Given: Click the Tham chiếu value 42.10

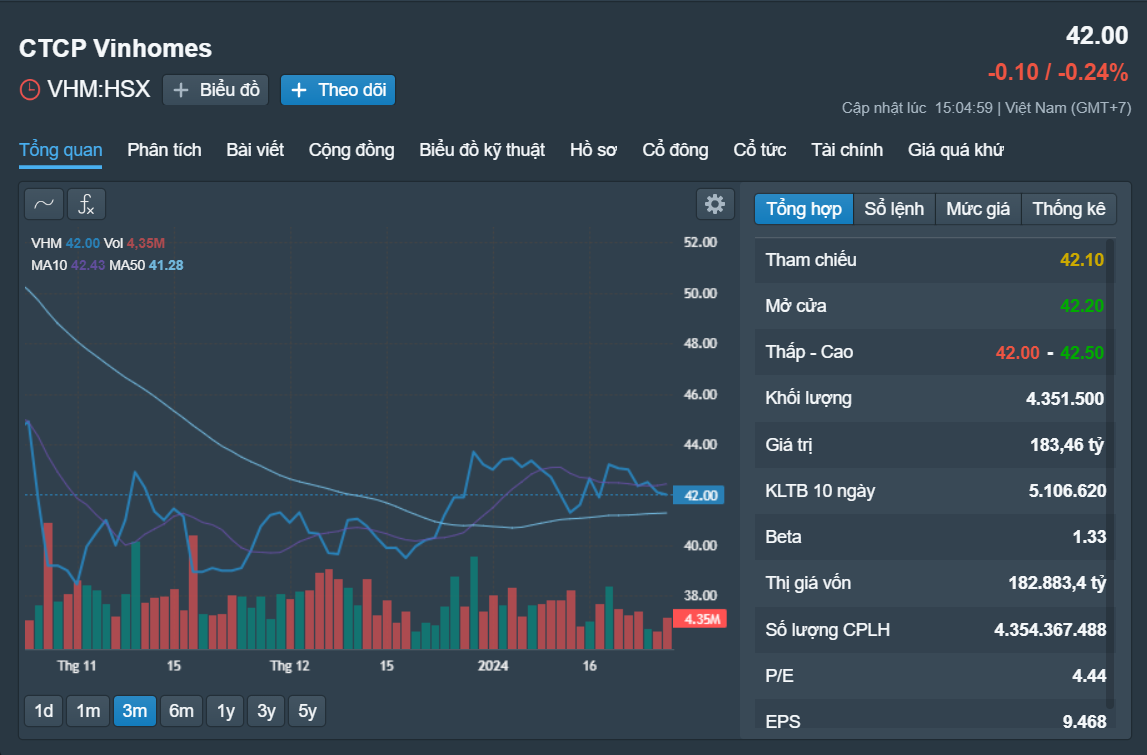Looking at the screenshot, I should [1082, 260].
